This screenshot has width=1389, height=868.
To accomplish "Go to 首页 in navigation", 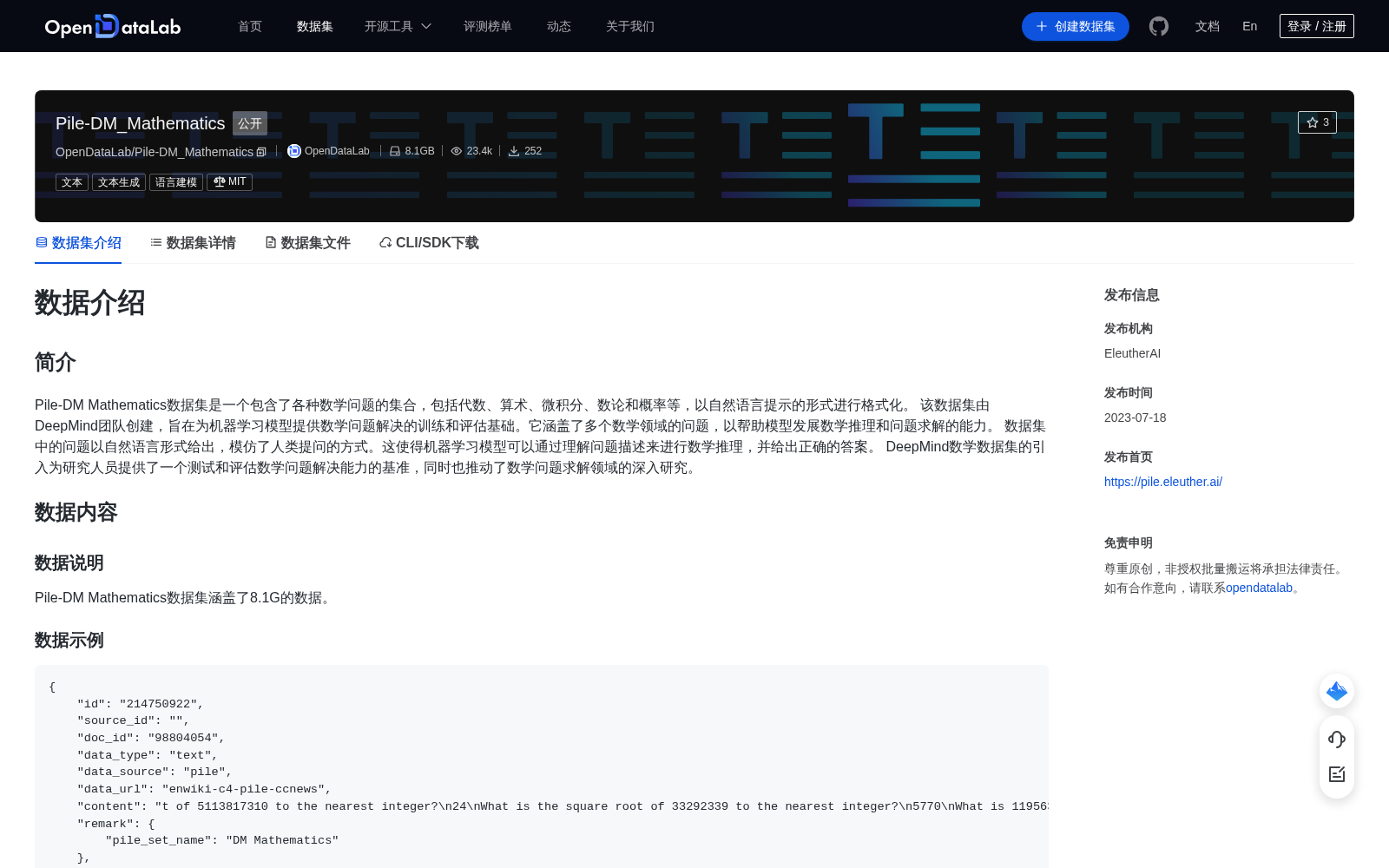I will (x=250, y=26).
